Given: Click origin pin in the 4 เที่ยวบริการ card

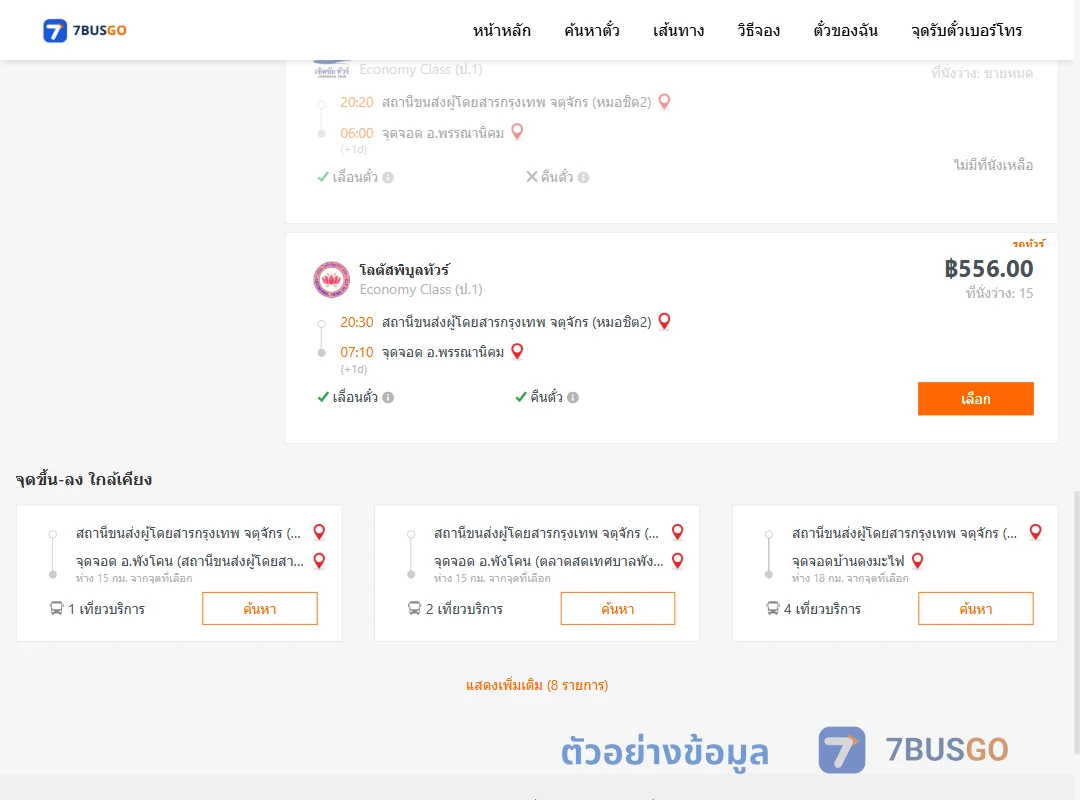Looking at the screenshot, I should [1035, 532].
